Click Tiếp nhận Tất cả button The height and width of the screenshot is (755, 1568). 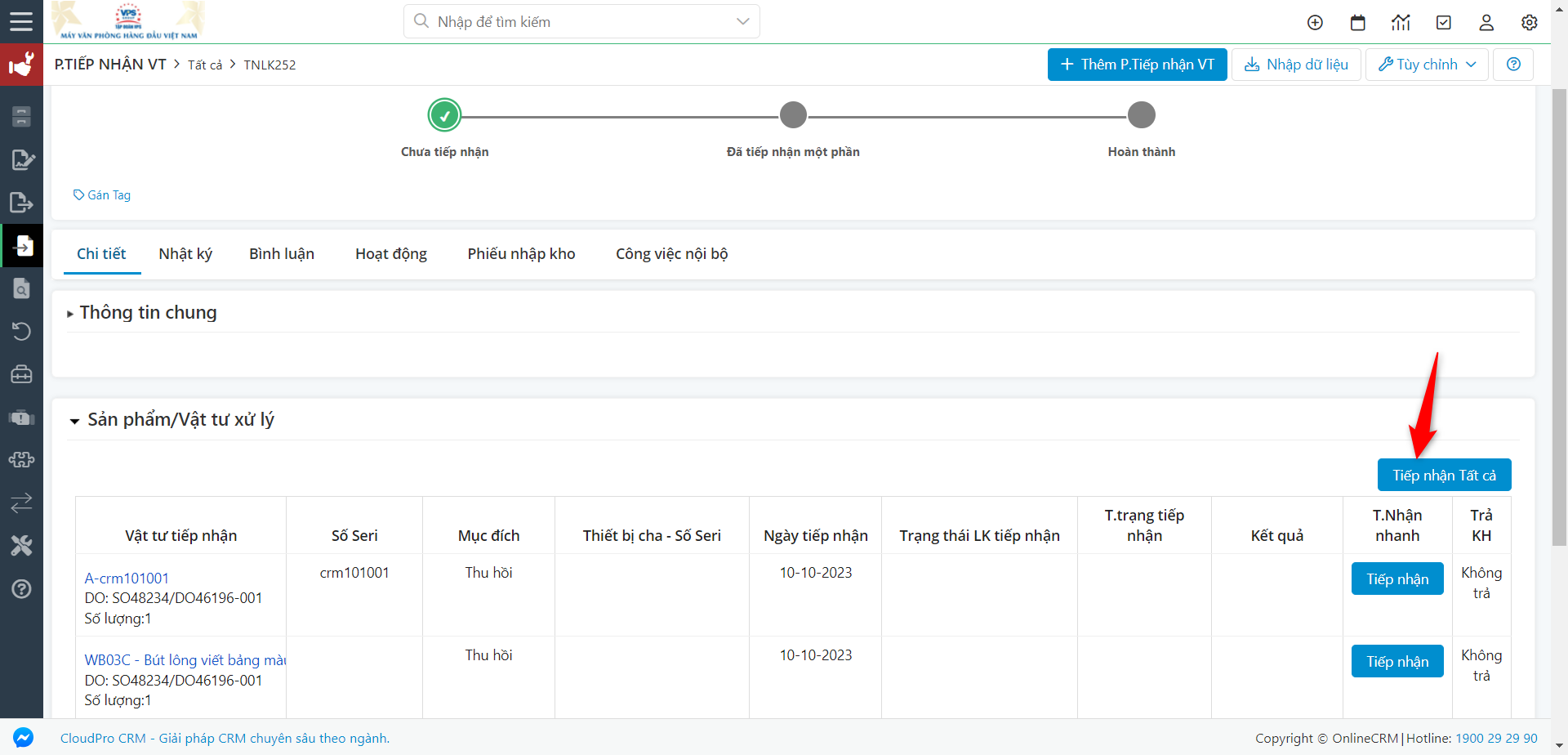coord(1444,475)
